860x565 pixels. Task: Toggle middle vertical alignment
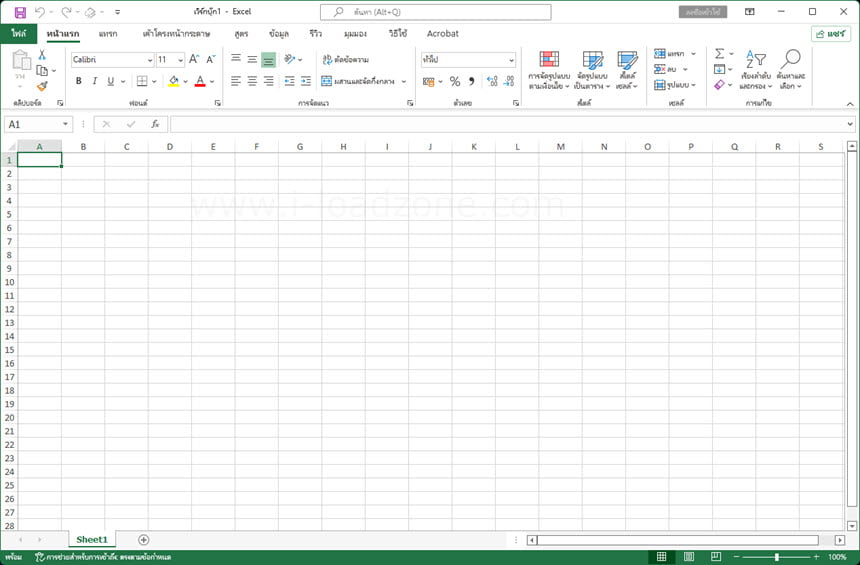click(x=252, y=59)
